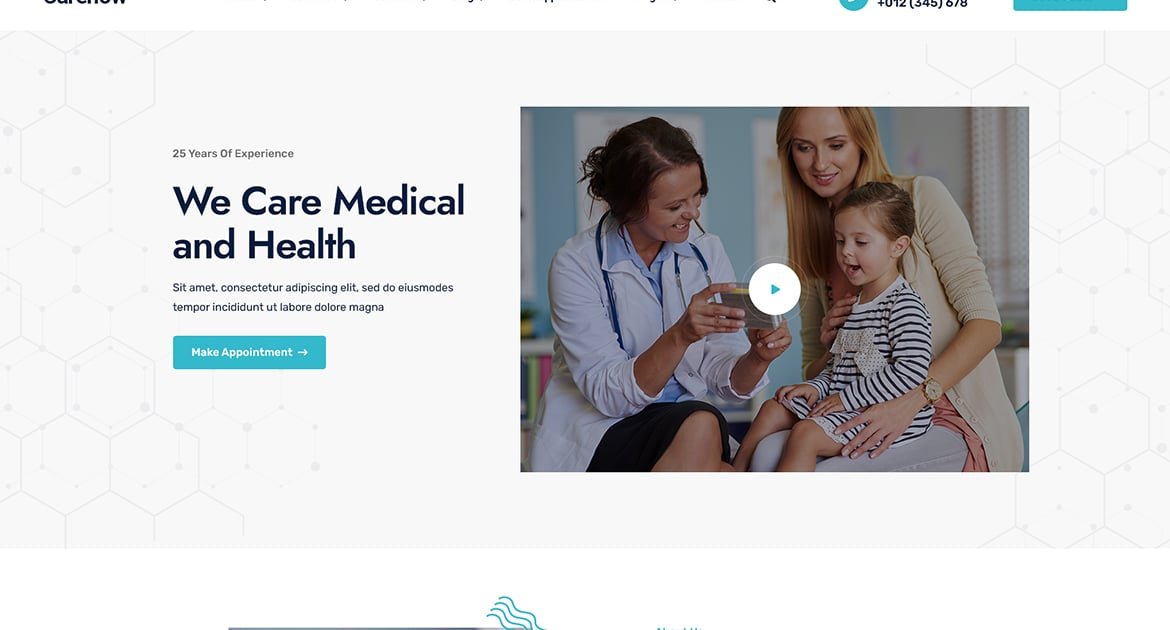The height and width of the screenshot is (630, 1170).
Task: Click the hexagon pattern background at left
Action: click(x=75, y=299)
